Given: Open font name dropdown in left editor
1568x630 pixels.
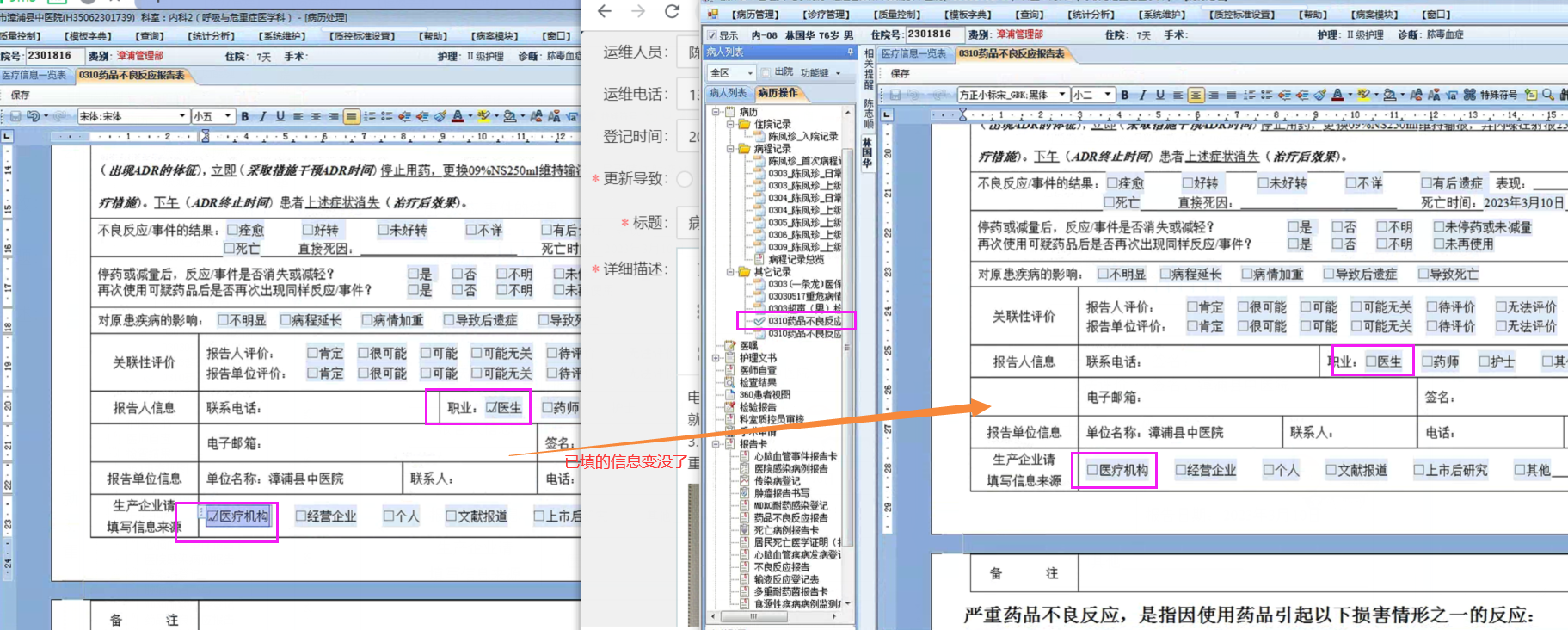Looking at the screenshot, I should tap(182, 116).
